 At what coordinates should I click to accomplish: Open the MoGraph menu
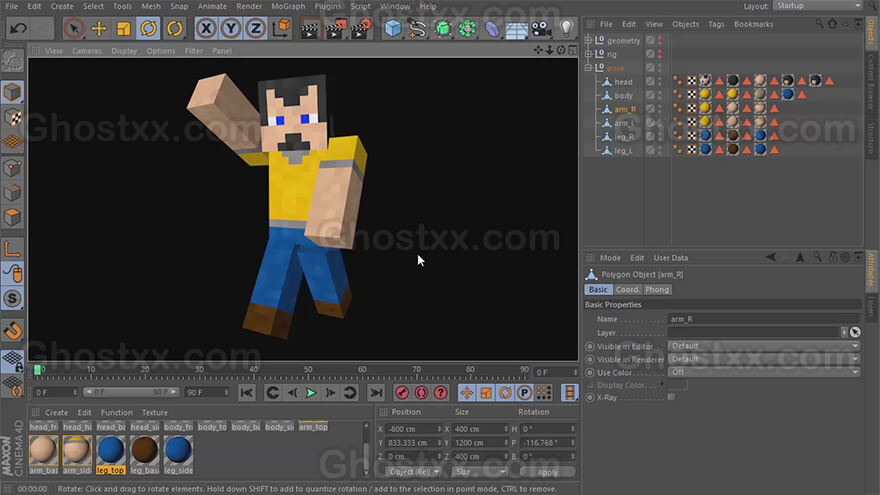tap(288, 6)
